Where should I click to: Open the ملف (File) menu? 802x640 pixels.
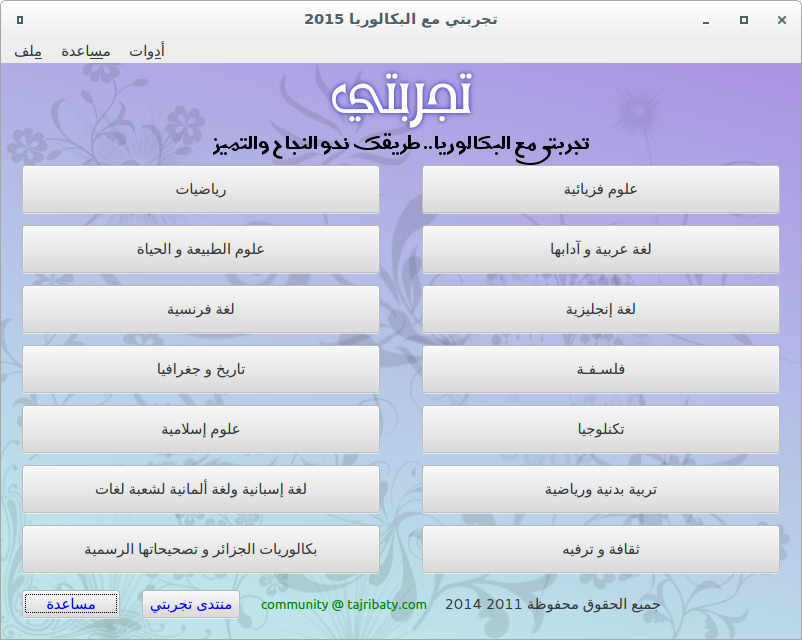[28, 51]
